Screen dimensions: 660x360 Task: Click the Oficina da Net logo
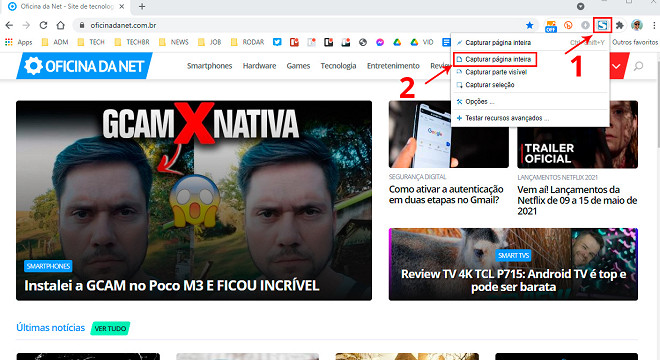[x=85, y=66]
